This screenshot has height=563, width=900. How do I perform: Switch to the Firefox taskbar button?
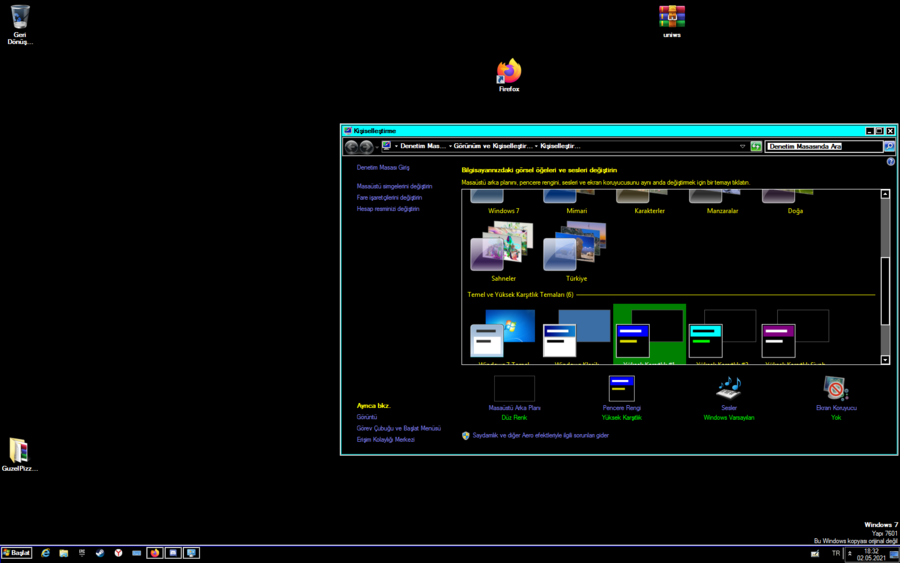pyautogui.click(x=154, y=553)
